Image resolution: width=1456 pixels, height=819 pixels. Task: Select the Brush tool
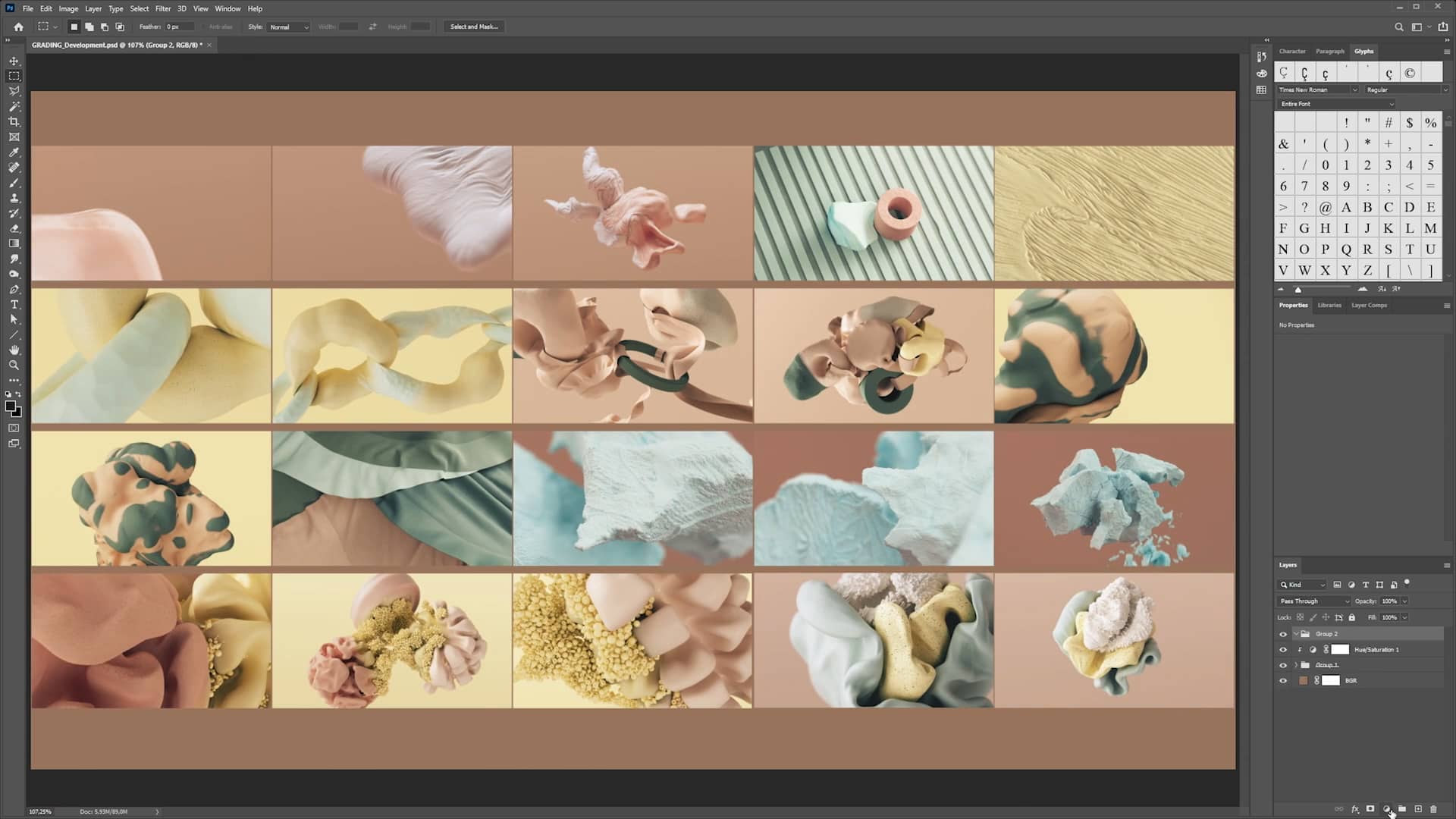(14, 183)
